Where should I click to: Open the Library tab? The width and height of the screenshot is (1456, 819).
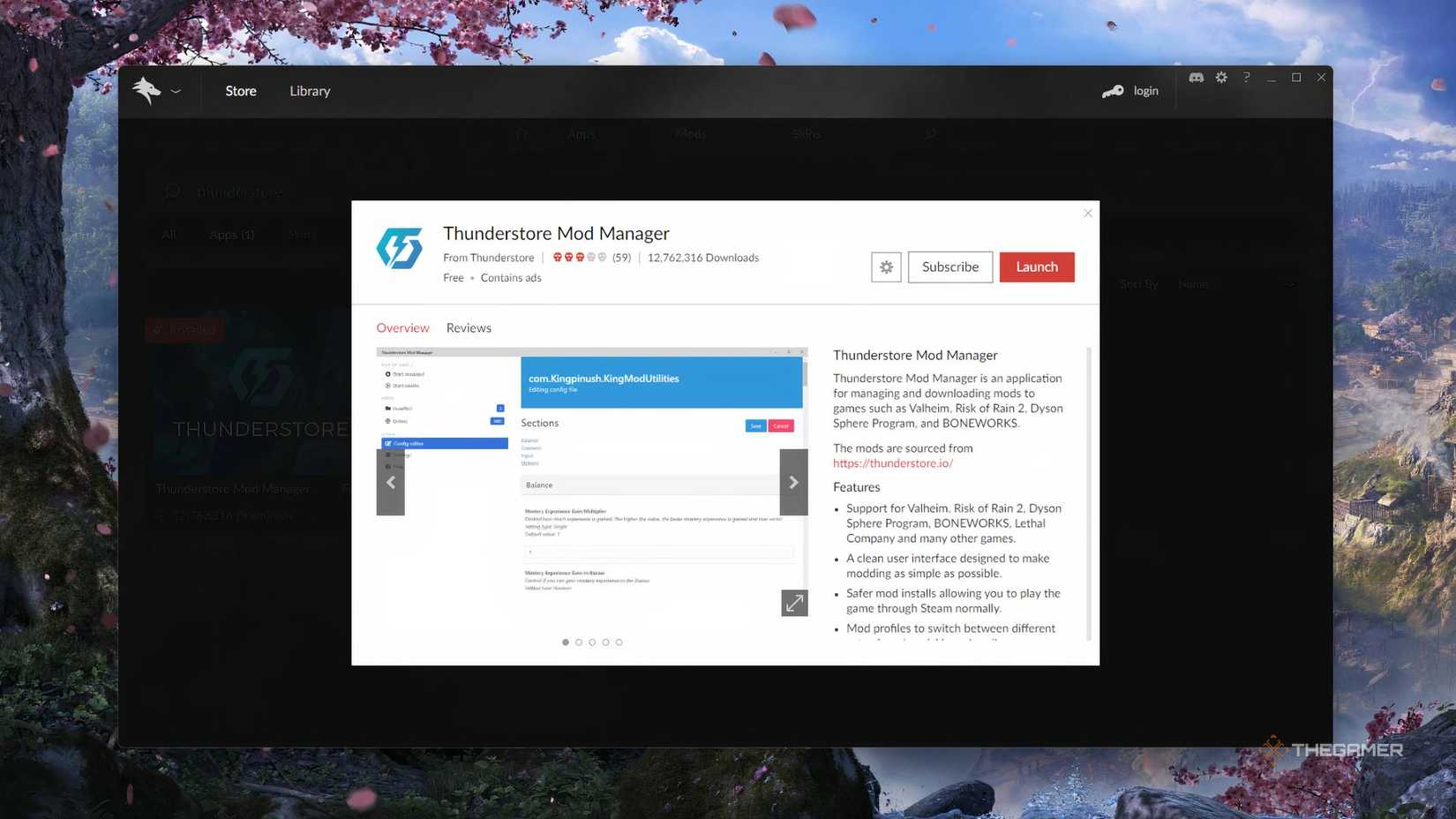(x=310, y=91)
